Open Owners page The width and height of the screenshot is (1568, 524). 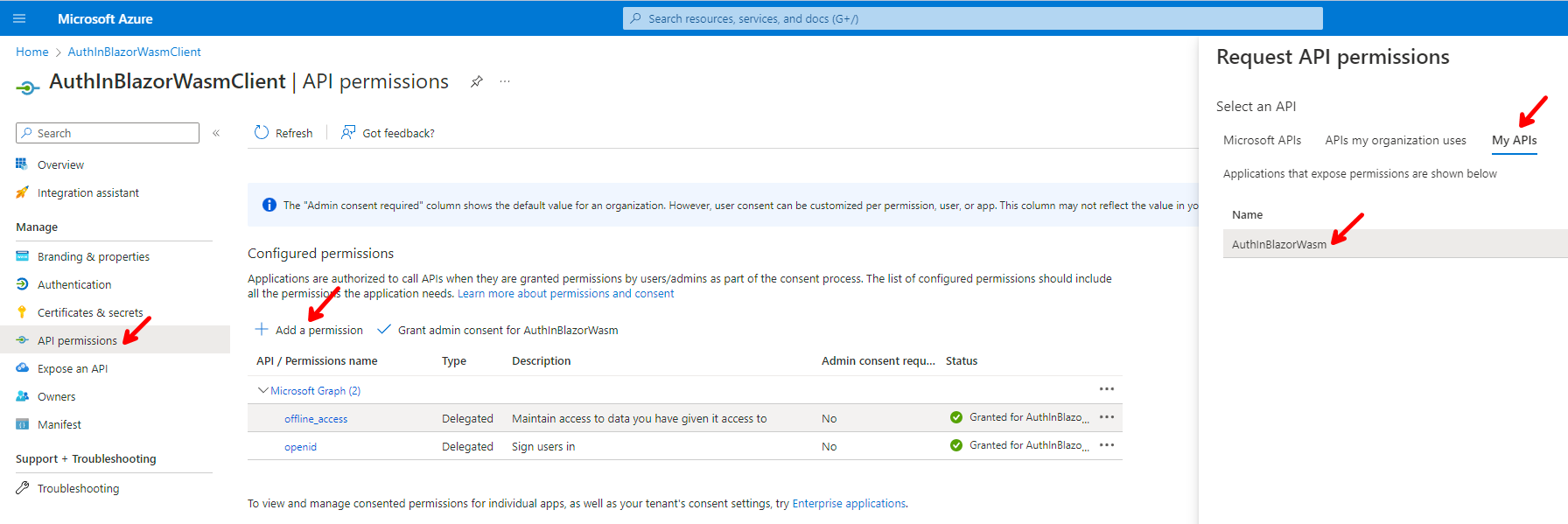pos(57,396)
